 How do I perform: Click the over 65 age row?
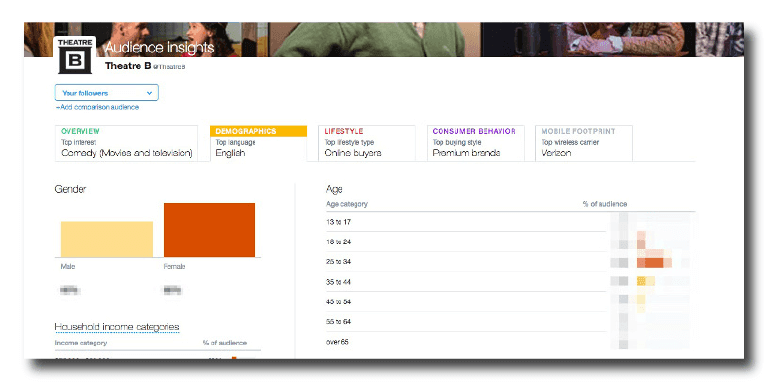point(511,342)
